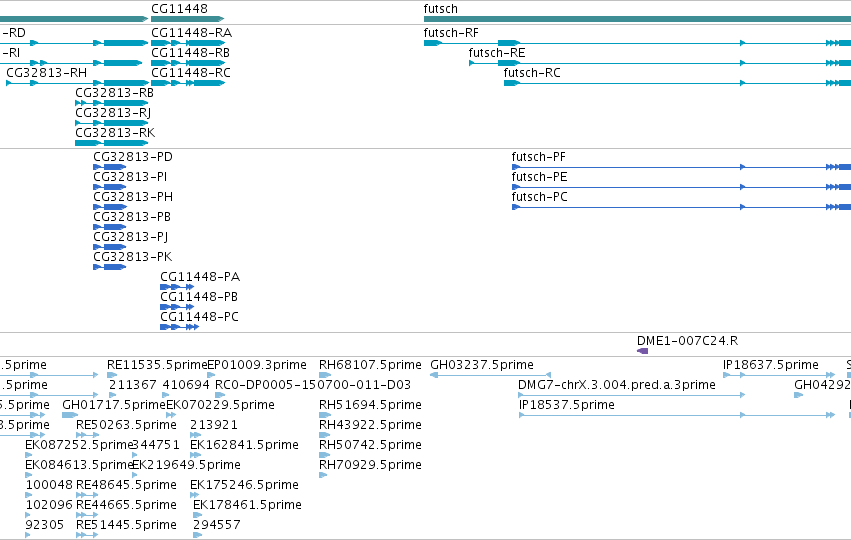The height and width of the screenshot is (540, 851).
Task: Select EST EK087252.5prime
Action: (x=79, y=445)
